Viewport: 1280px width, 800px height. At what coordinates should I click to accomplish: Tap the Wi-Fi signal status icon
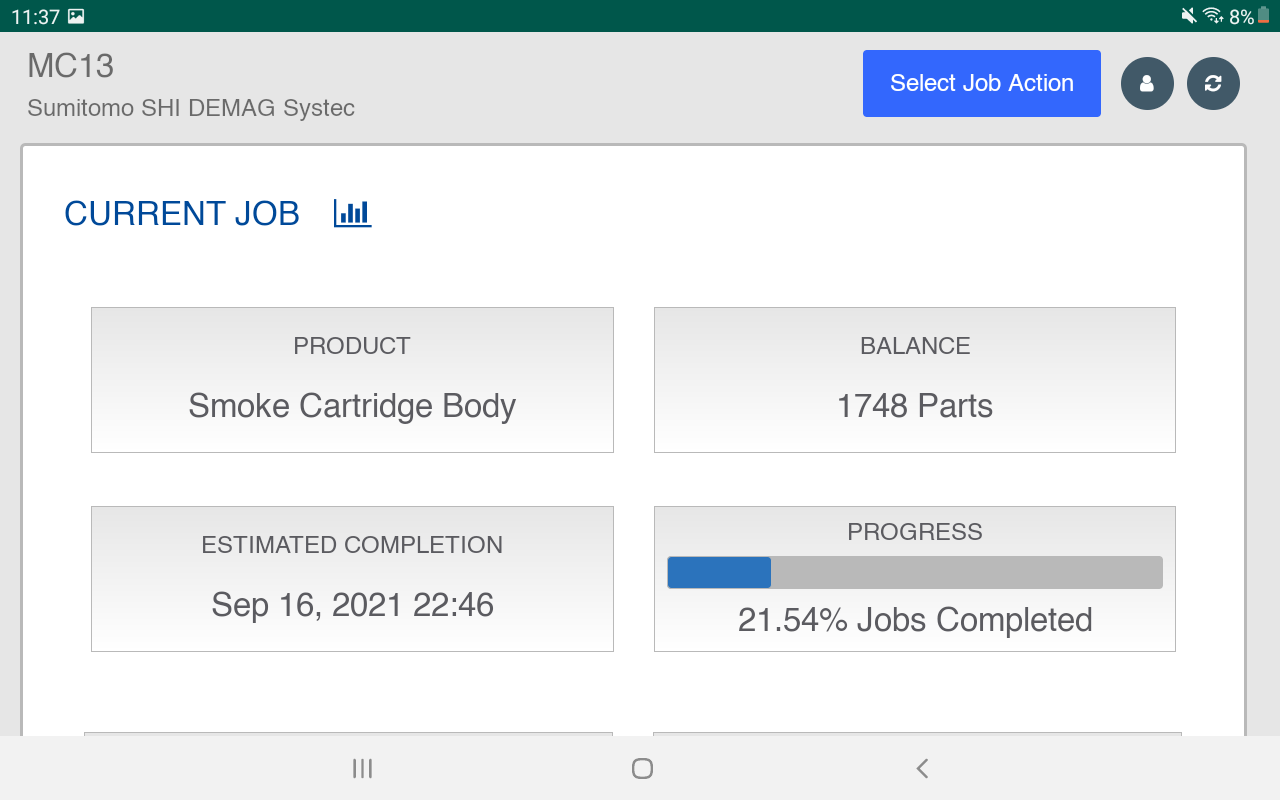point(1214,16)
